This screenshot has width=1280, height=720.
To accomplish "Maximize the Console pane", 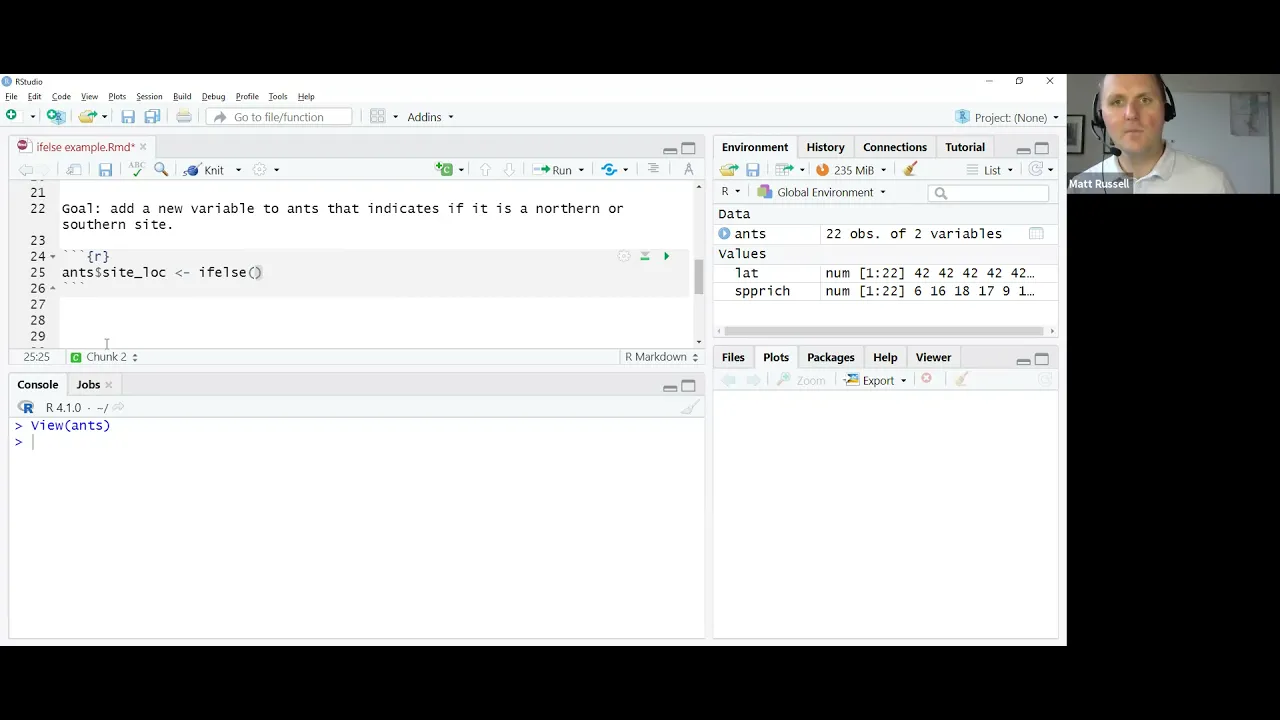I will (688, 386).
